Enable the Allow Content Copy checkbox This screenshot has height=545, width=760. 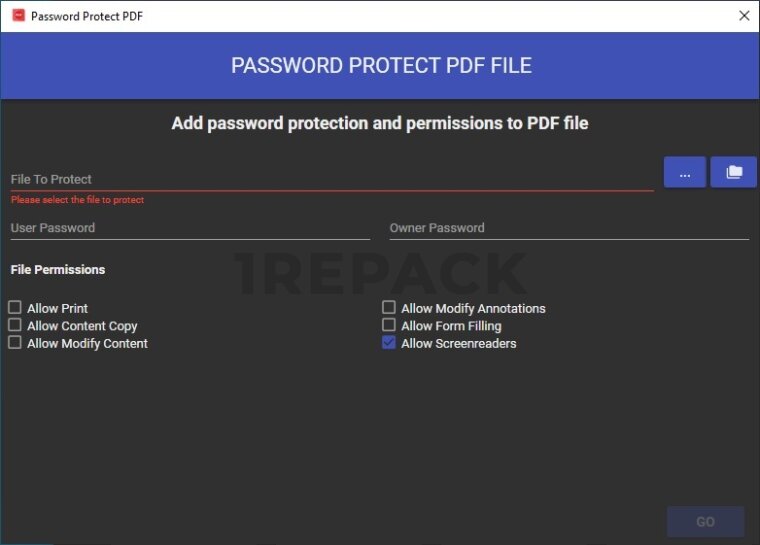(15, 325)
